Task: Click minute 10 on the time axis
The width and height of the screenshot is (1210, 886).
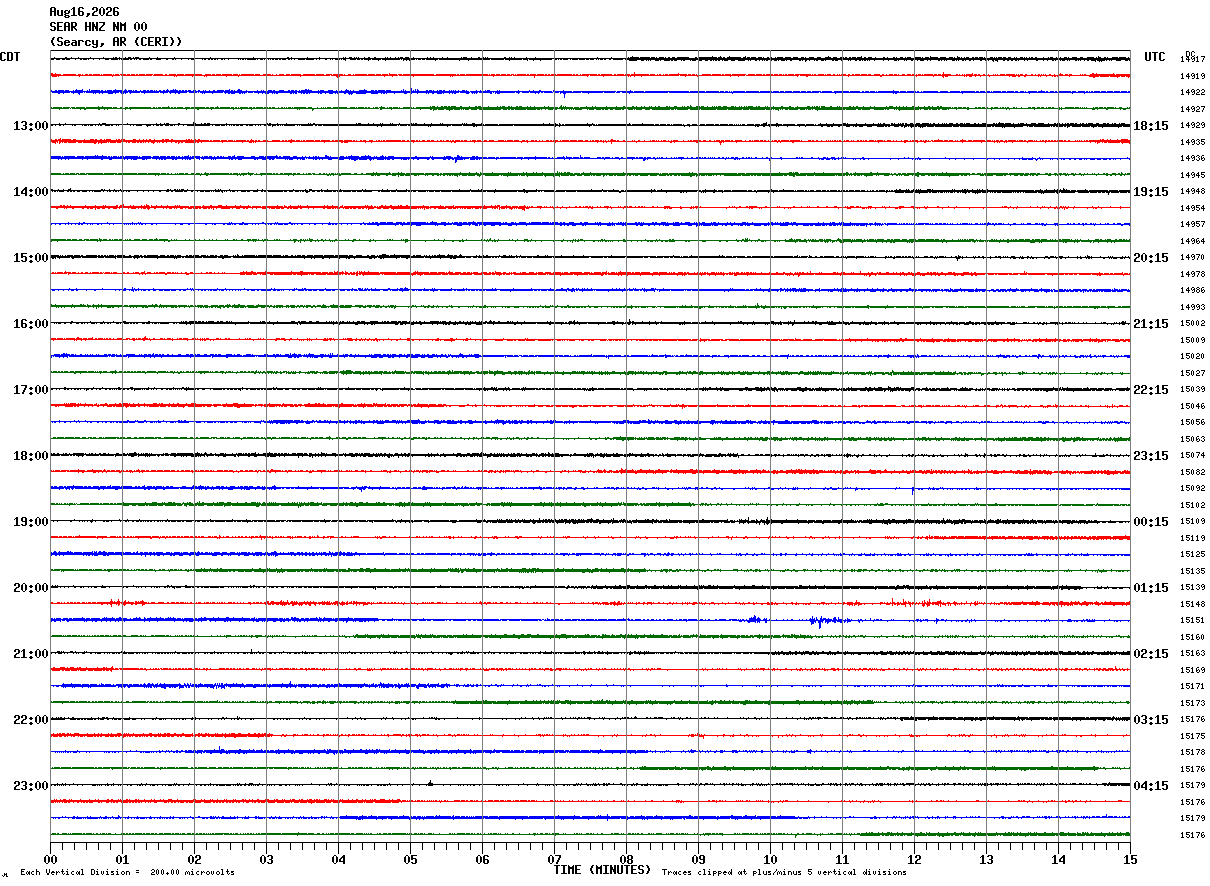Action: [x=770, y=859]
